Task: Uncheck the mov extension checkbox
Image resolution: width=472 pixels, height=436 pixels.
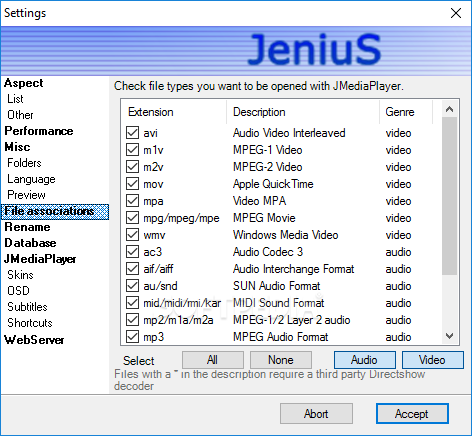Action: pyautogui.click(x=132, y=184)
